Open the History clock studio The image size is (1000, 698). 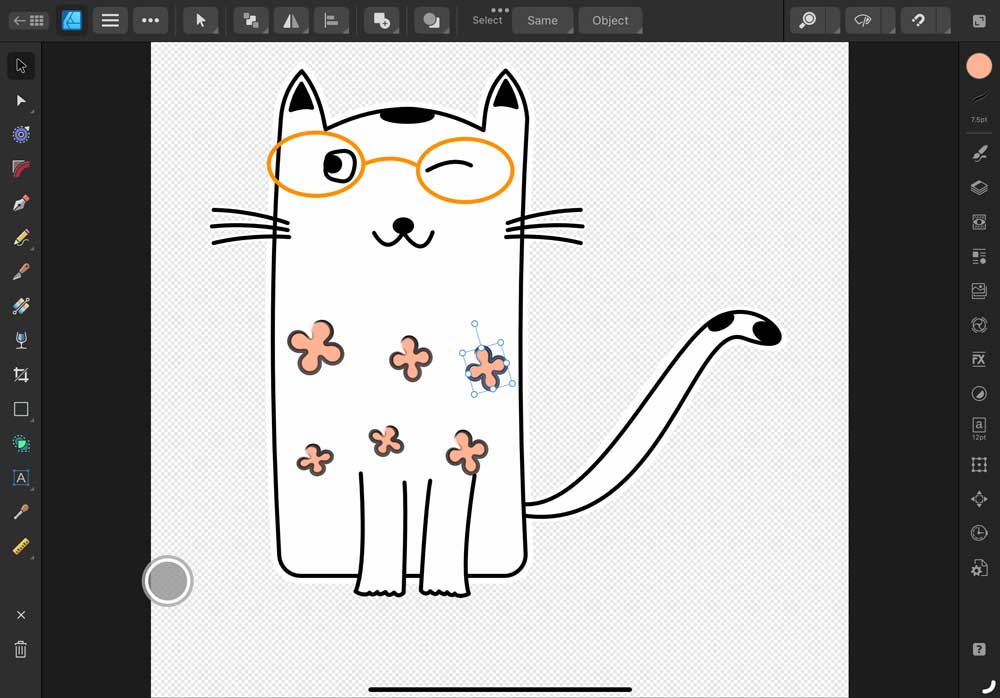point(979,533)
